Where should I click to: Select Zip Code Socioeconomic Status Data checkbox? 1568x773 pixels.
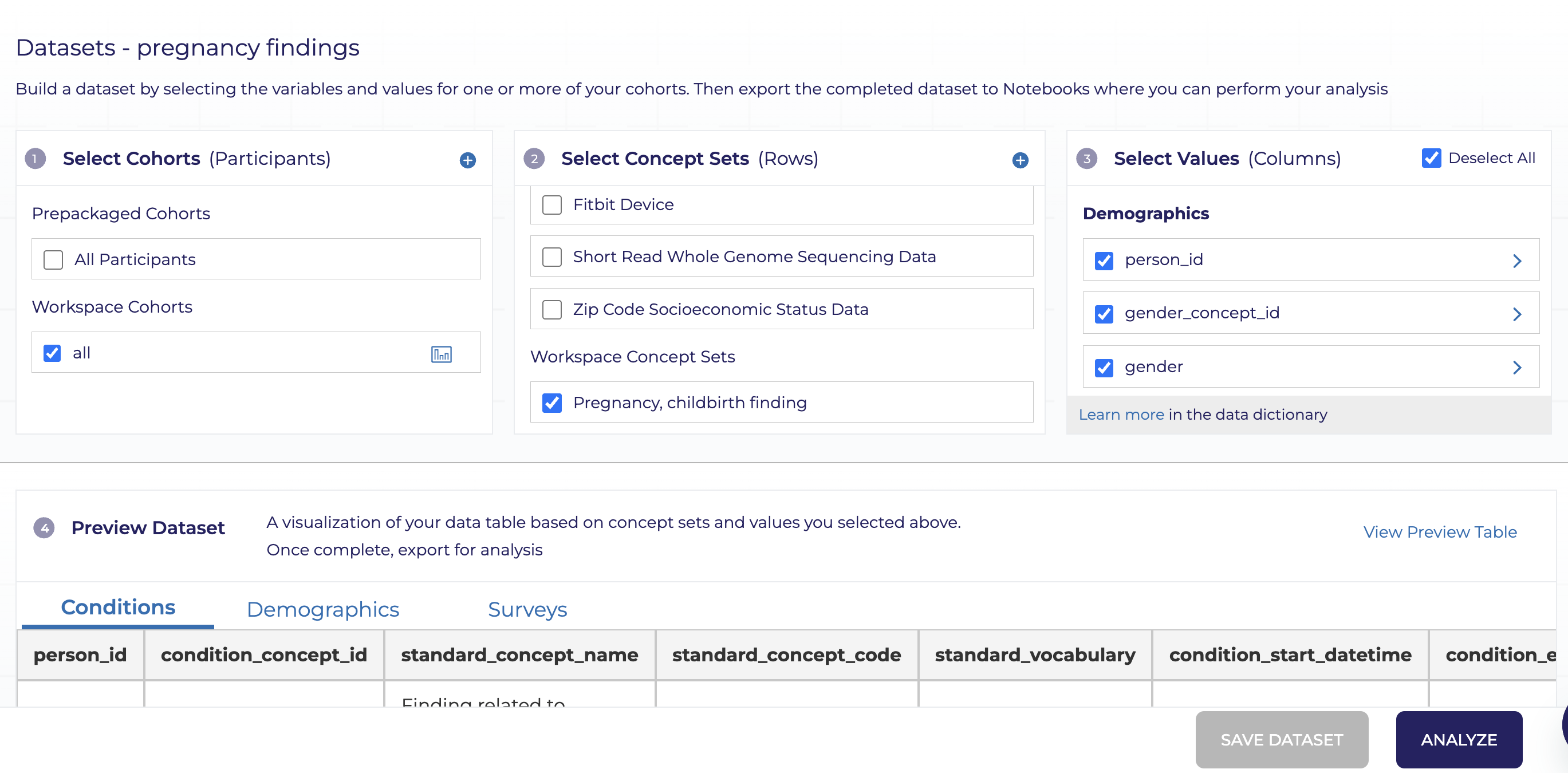click(552, 309)
